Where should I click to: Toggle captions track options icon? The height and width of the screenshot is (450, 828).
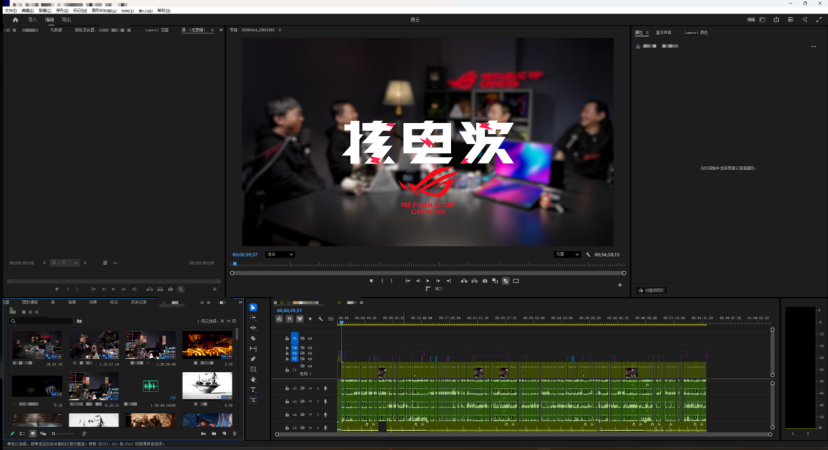pyautogui.click(x=331, y=319)
